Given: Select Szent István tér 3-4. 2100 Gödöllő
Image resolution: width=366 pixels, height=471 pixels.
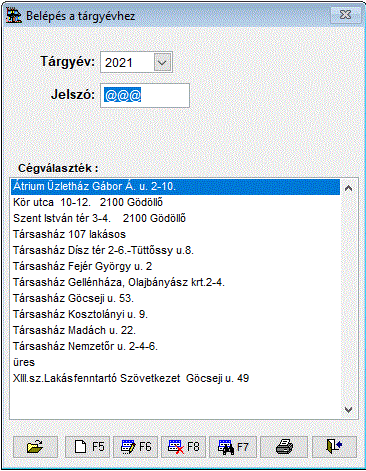Looking at the screenshot, I should click(175, 218).
